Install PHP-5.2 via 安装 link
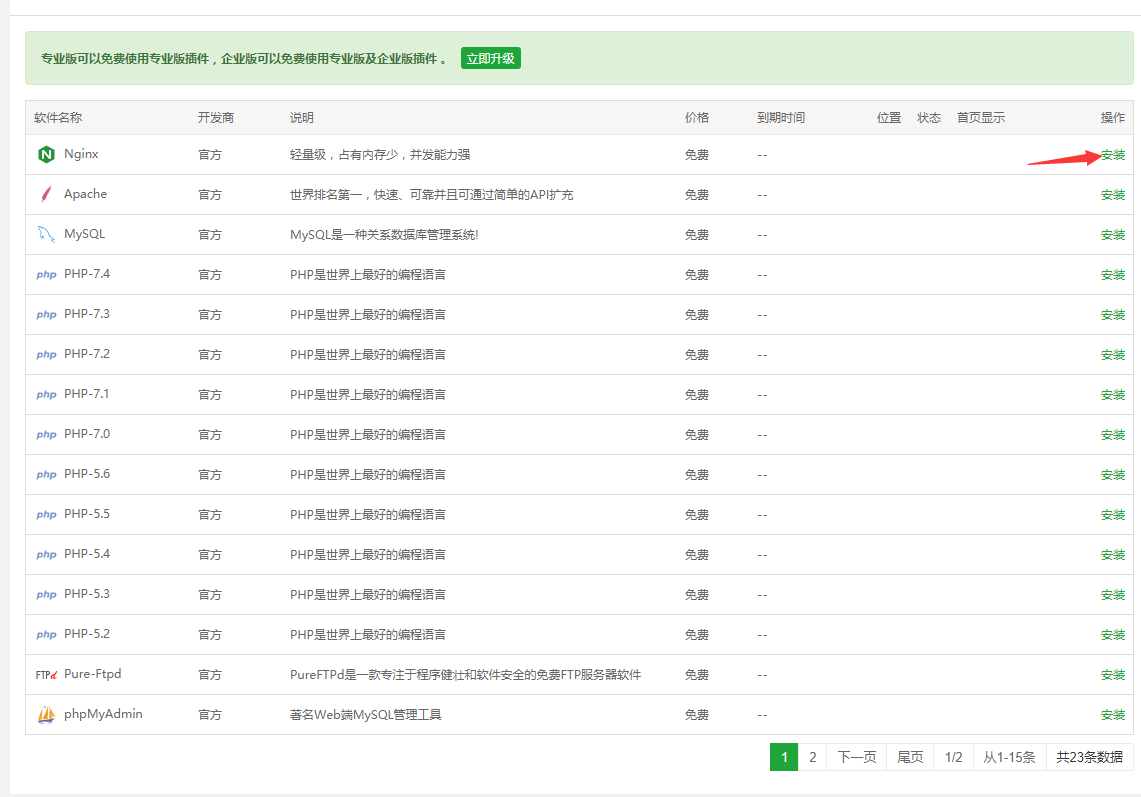The width and height of the screenshot is (1141, 797). 1112,634
